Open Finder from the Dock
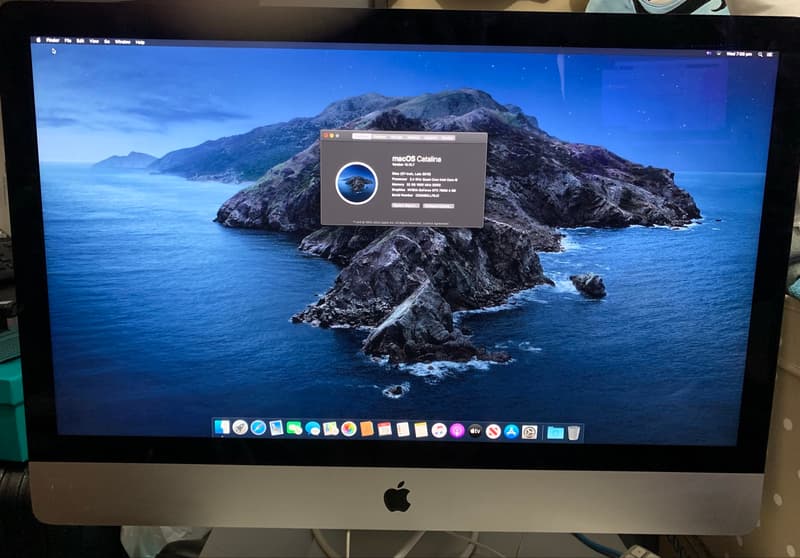The width and height of the screenshot is (800, 558). (222, 427)
